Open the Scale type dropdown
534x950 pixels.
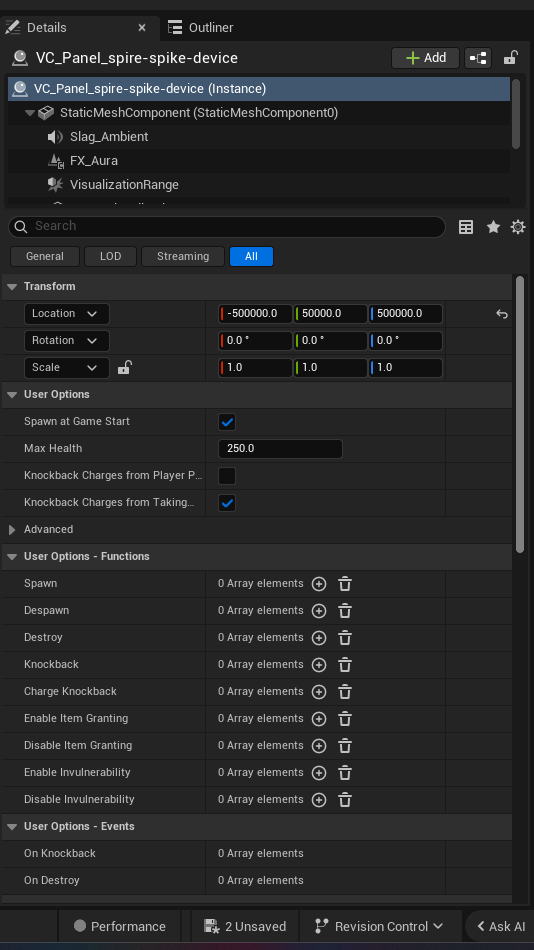point(67,368)
